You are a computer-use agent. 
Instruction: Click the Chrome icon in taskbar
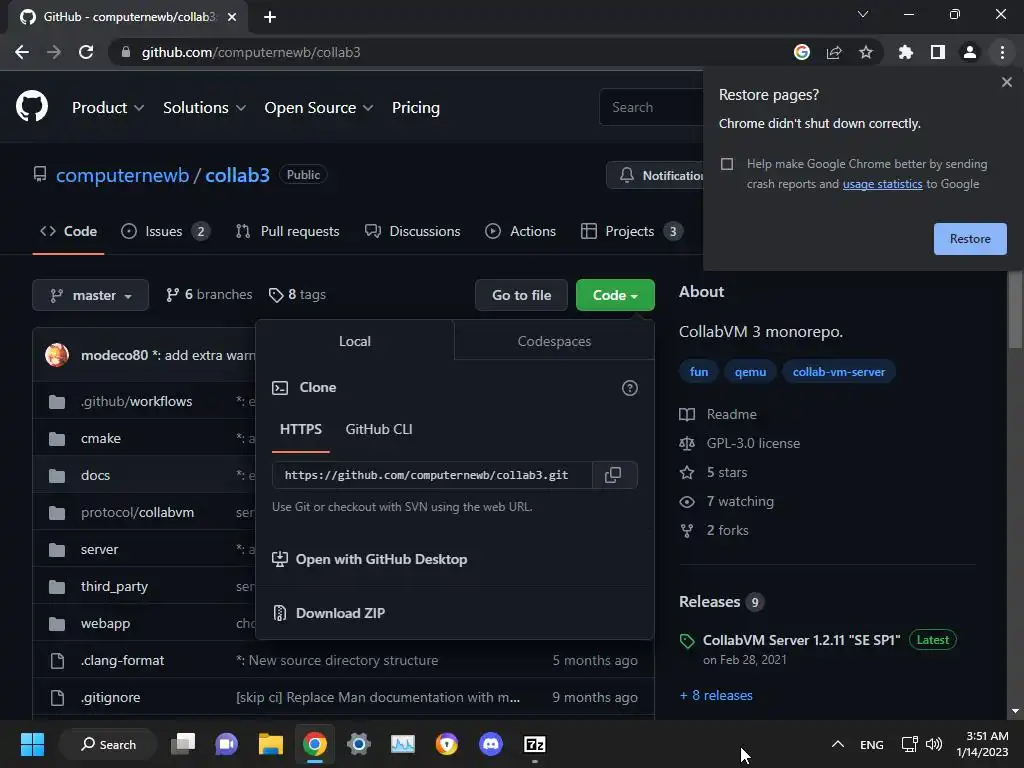coord(315,744)
